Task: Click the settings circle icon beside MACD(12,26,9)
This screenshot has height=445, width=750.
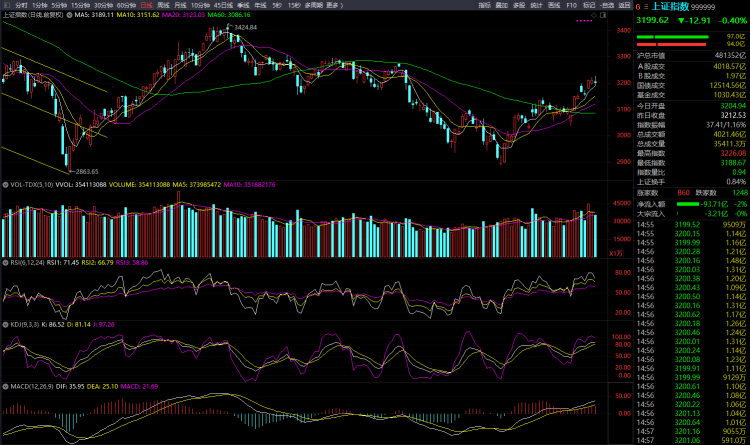Action: coord(6,387)
